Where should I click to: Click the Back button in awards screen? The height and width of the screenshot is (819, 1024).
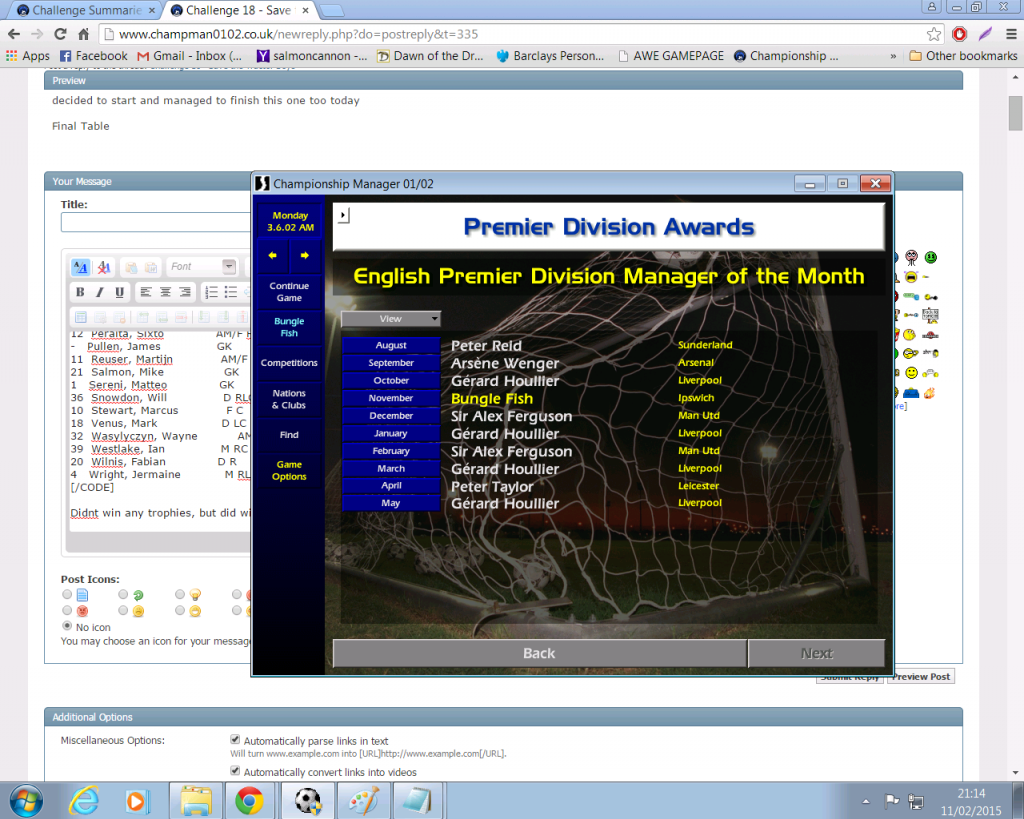[539, 653]
